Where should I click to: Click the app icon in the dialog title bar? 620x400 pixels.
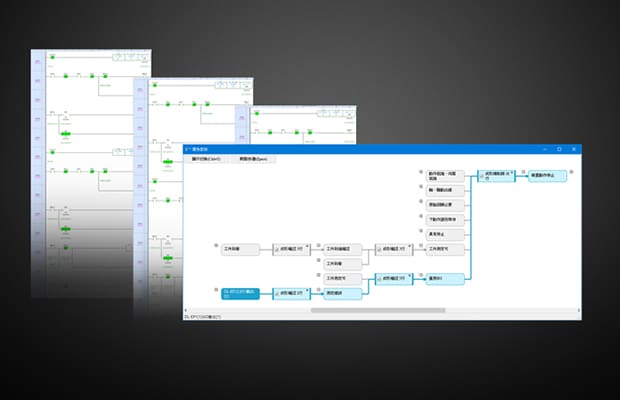[x=187, y=148]
